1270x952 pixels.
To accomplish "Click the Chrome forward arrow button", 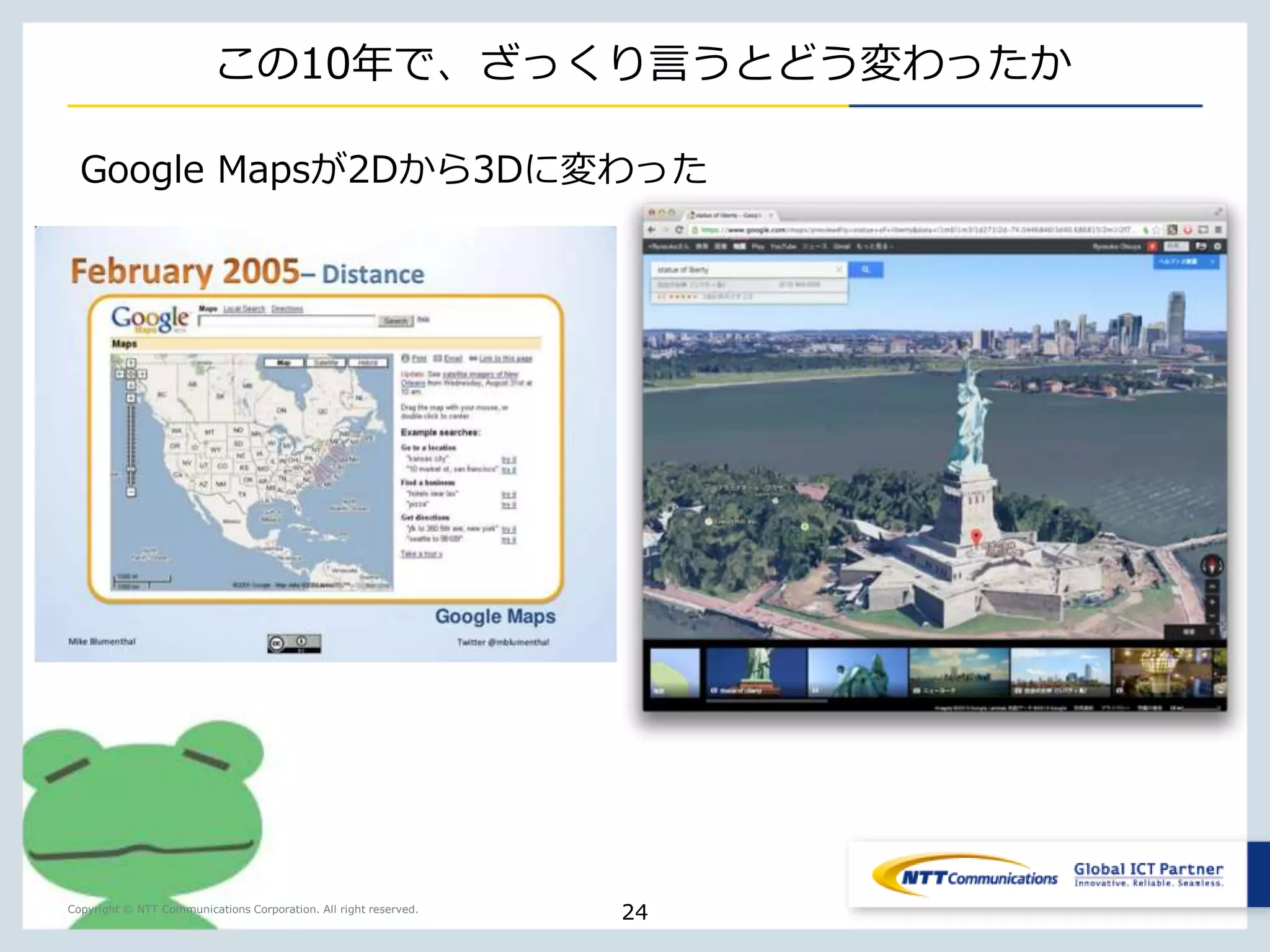I will tap(665, 230).
